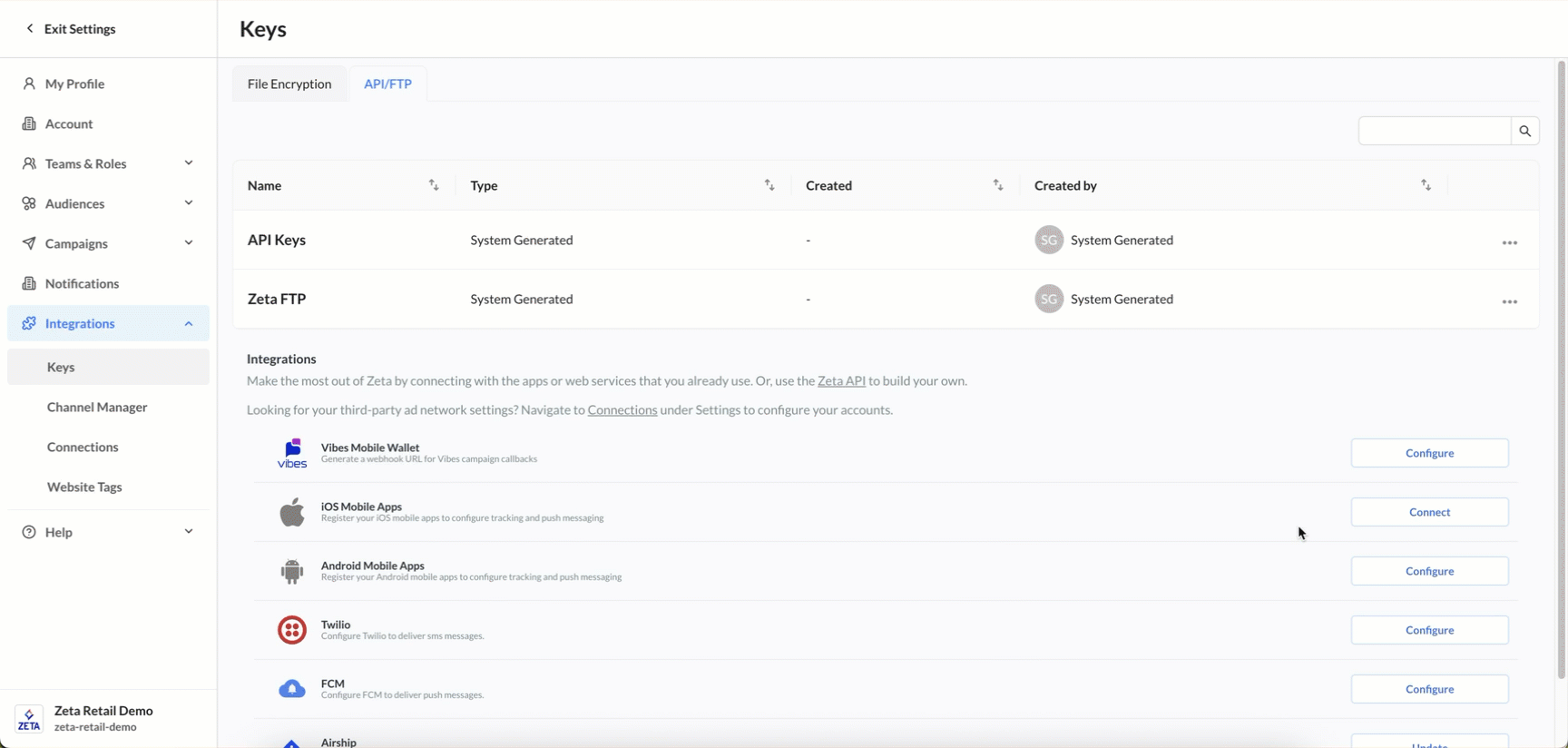1568x748 pixels.
Task: Click the Twilio logo icon
Action: (291, 629)
